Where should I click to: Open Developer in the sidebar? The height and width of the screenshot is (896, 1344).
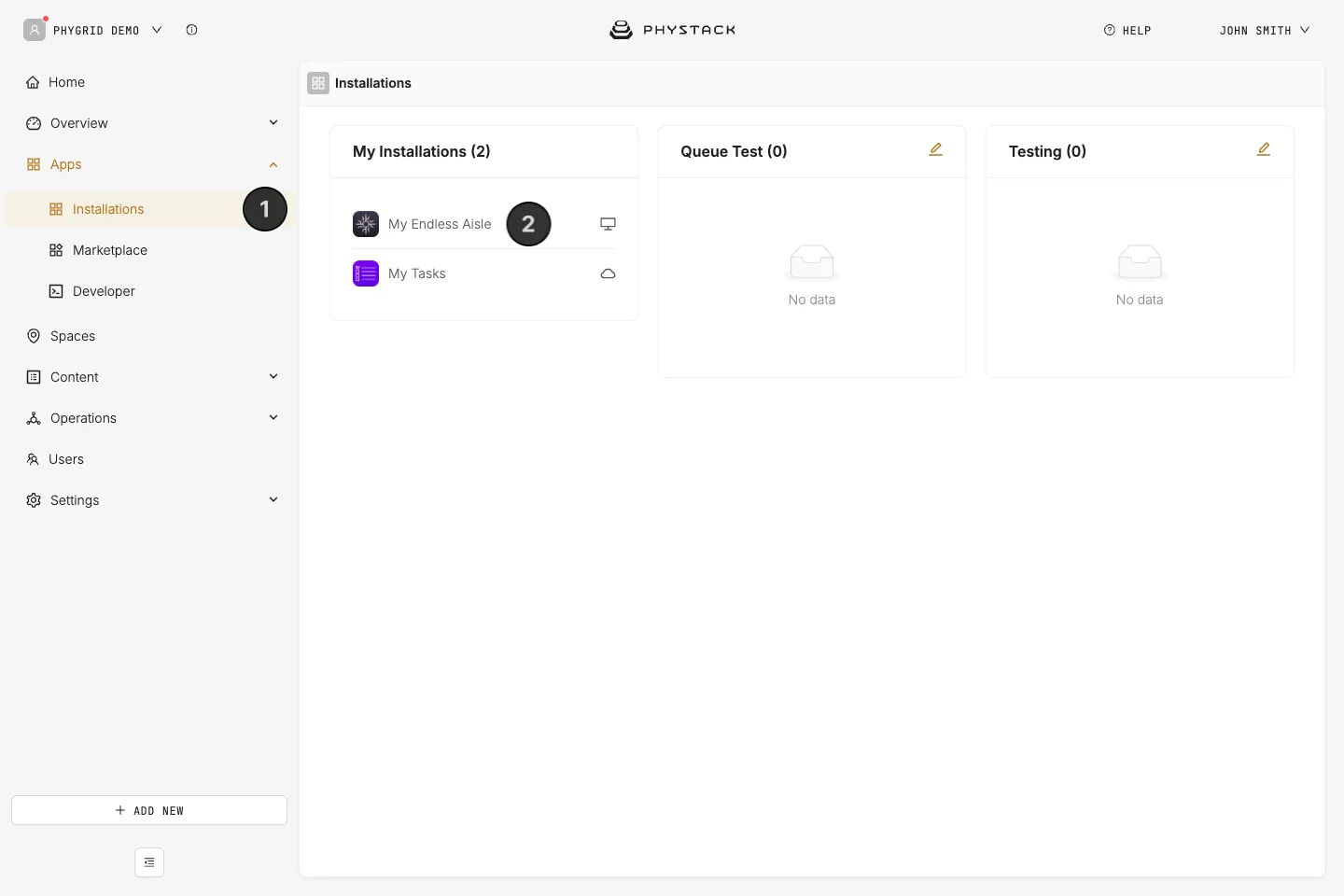click(149, 291)
